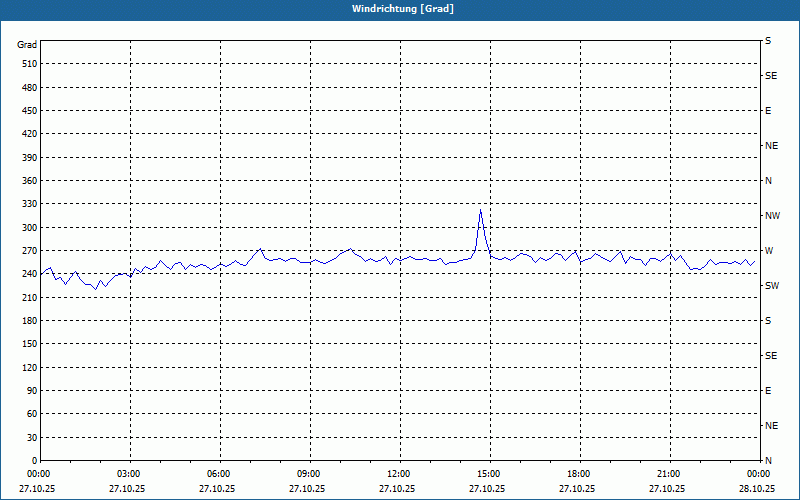Click the 450 value on the degree axis
This screenshot has height=500, width=800.
pyautogui.click(x=30, y=111)
